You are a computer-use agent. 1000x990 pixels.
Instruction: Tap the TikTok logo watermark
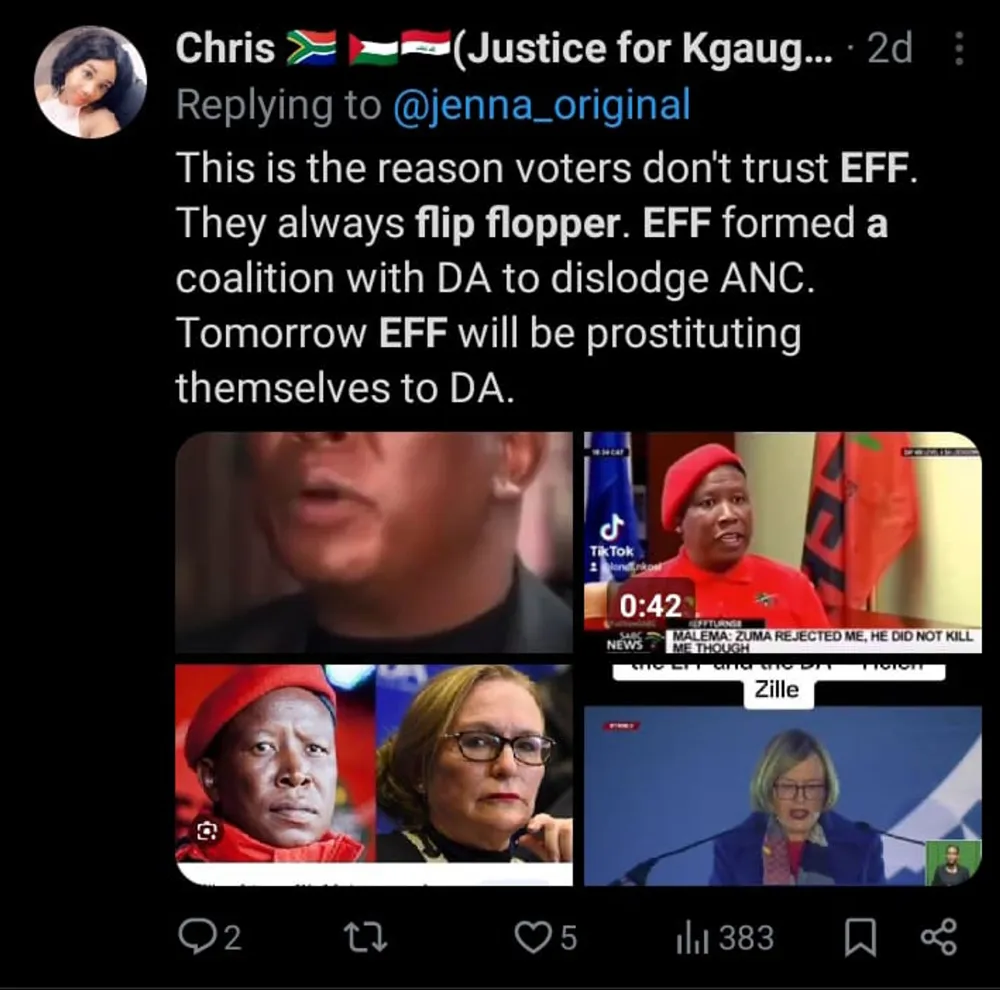click(x=612, y=536)
